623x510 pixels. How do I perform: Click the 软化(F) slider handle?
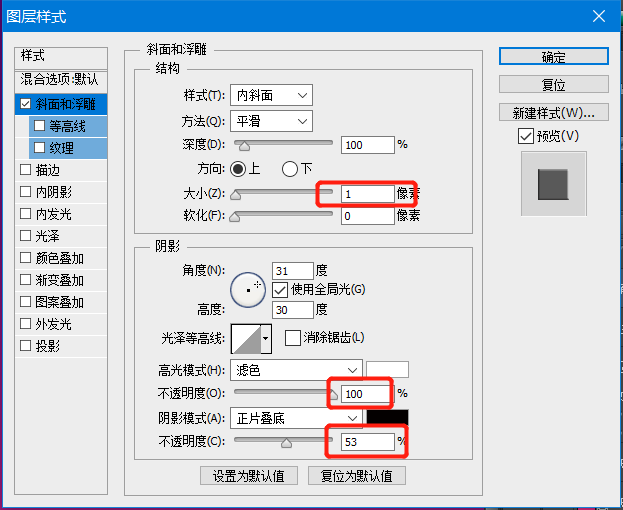pos(234,217)
